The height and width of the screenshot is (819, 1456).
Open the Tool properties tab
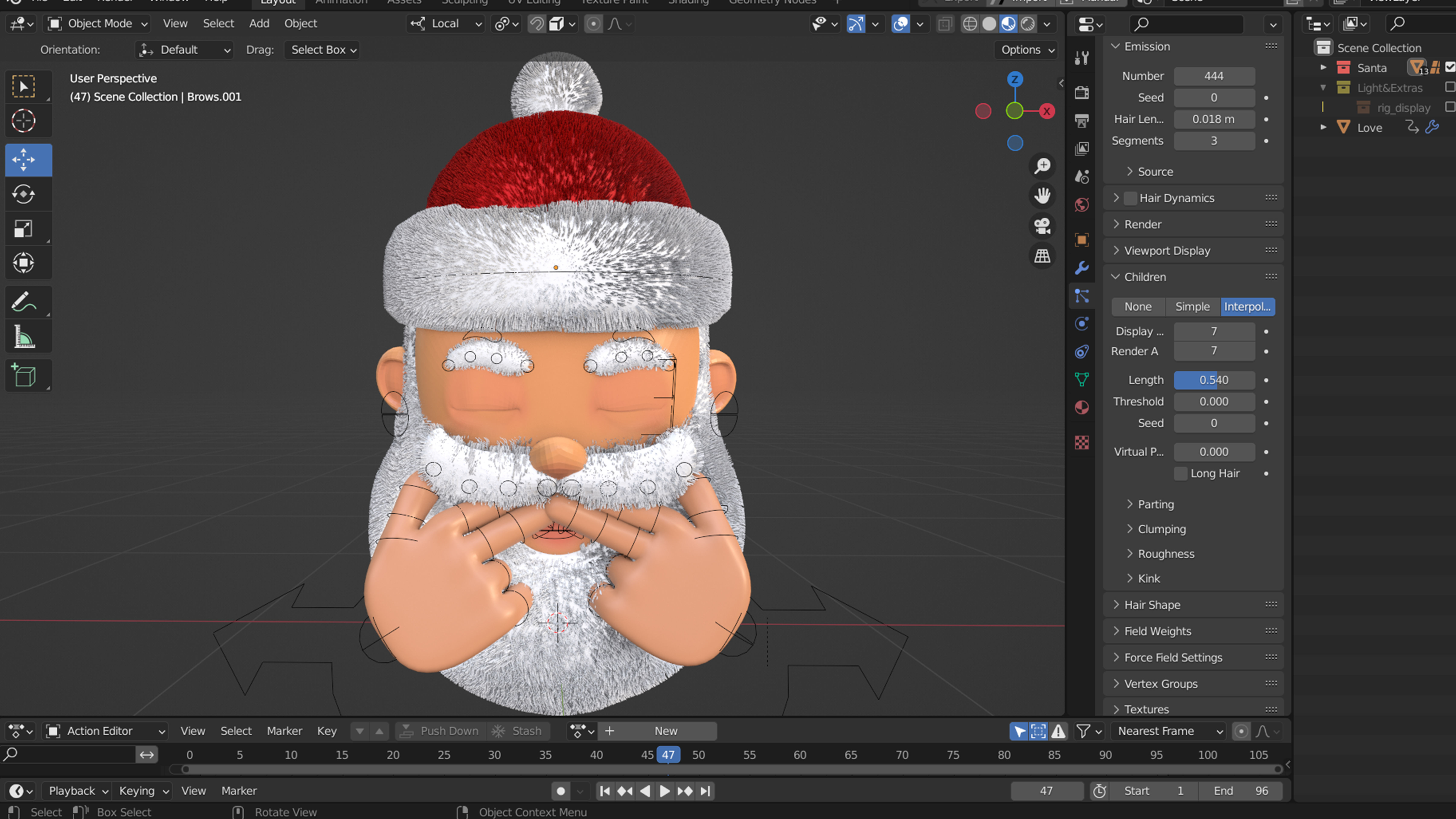pyautogui.click(x=1082, y=58)
